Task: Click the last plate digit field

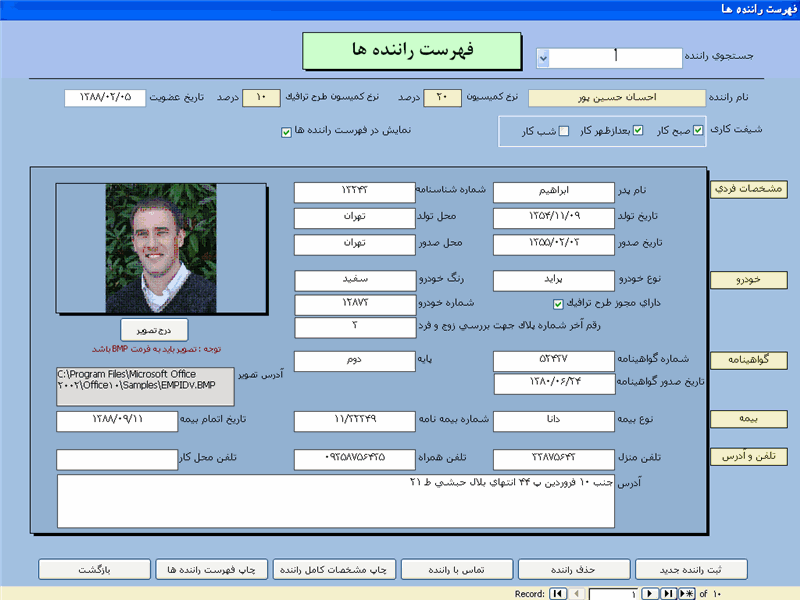Action: (x=355, y=327)
